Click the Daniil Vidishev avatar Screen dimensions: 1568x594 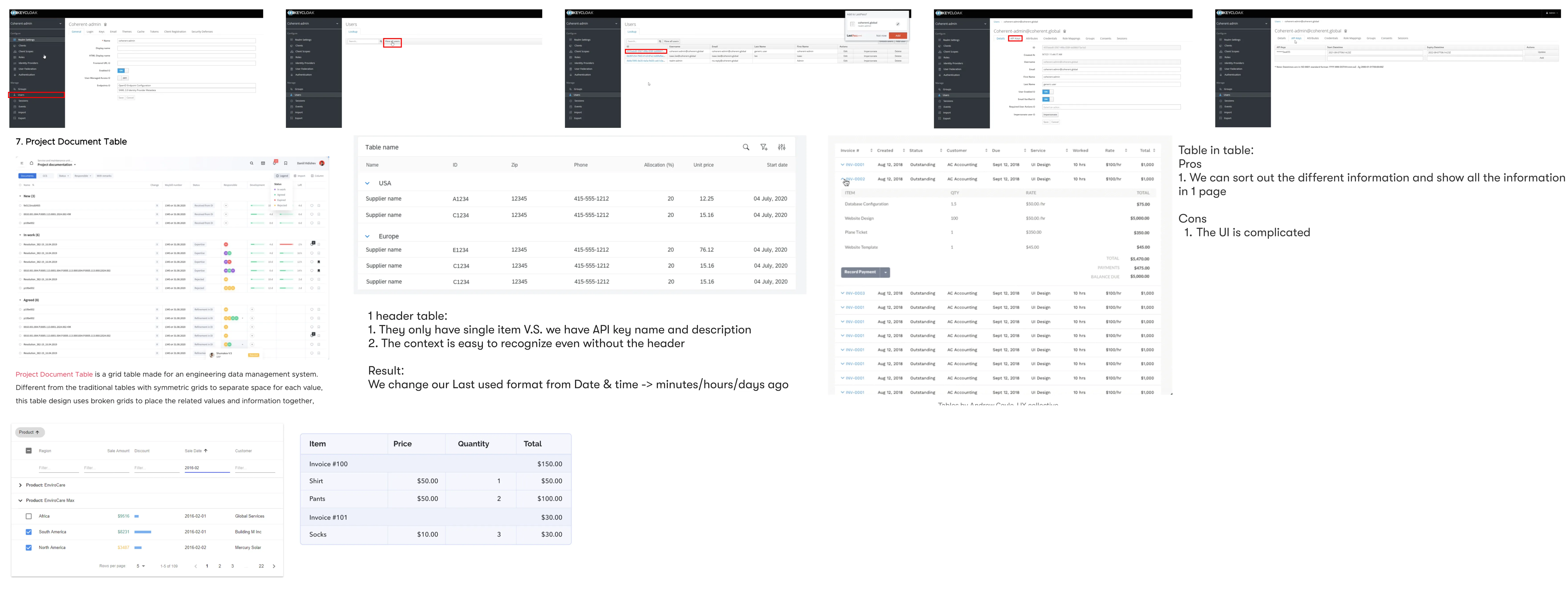pos(322,163)
